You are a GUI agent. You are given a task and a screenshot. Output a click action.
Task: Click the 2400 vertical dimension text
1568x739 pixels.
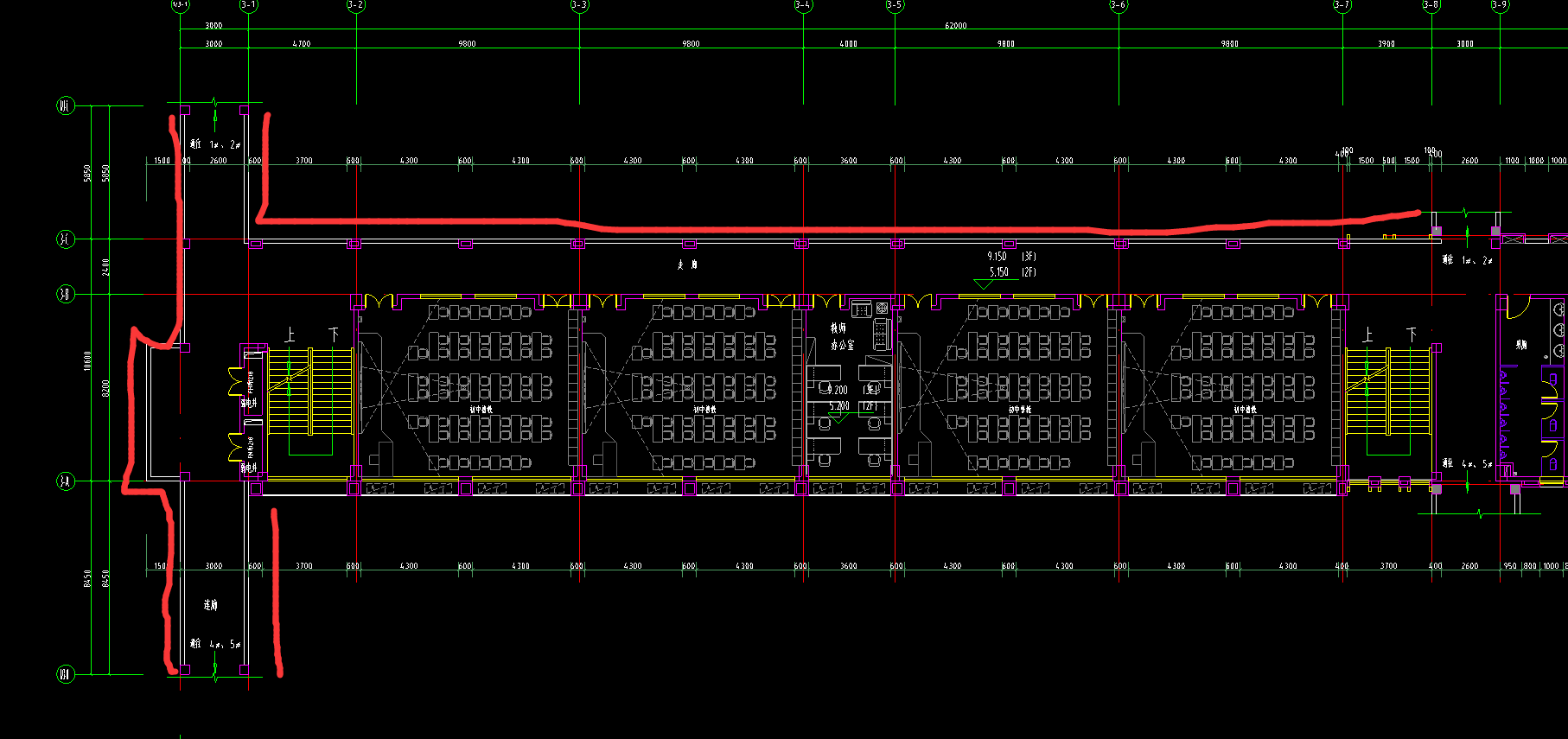click(105, 267)
